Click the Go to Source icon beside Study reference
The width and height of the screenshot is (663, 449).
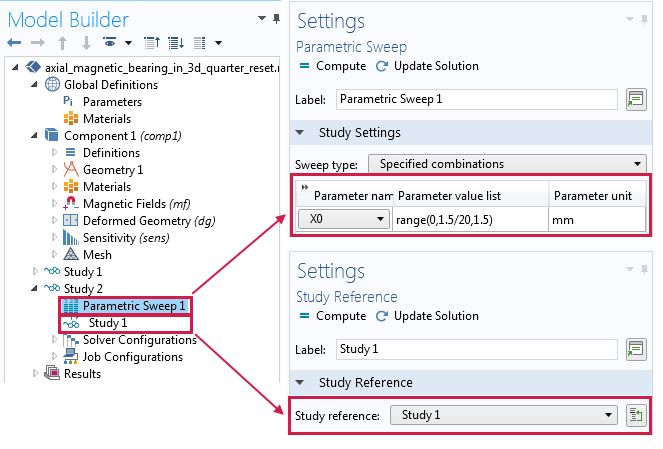pyautogui.click(x=636, y=415)
